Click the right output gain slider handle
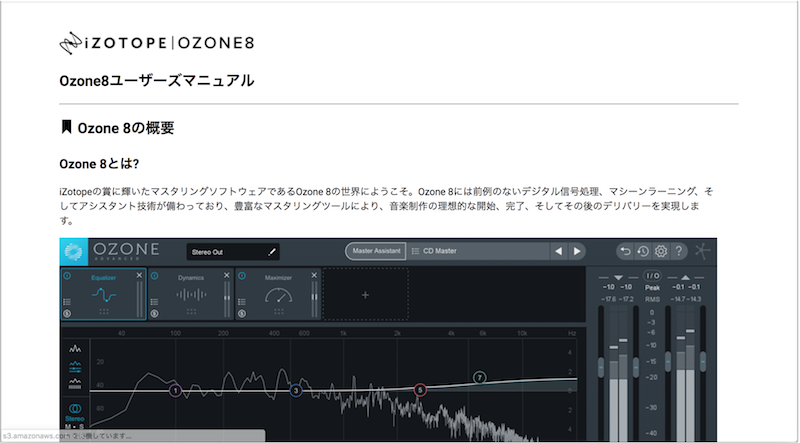The height and width of the screenshot is (443, 800). tap(703, 361)
